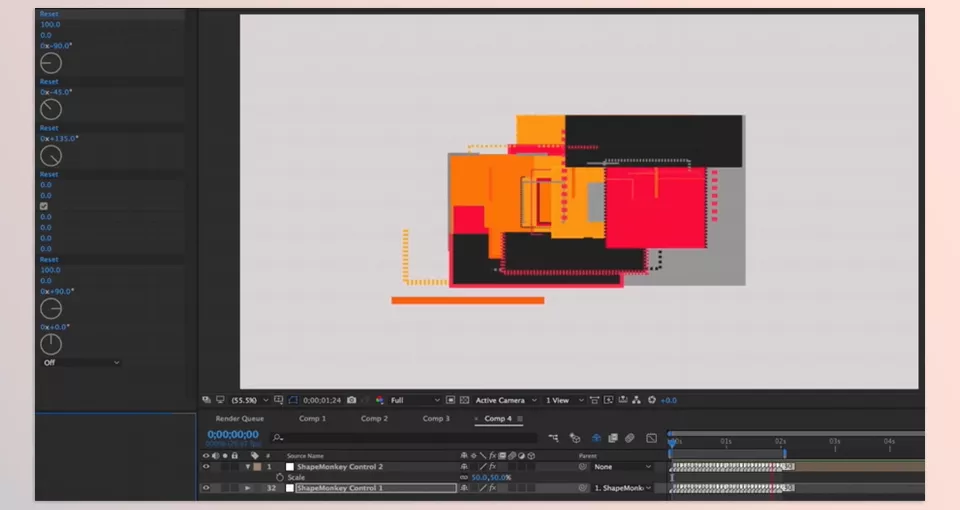Click the timeline icon in viewer toolbar
This screenshot has width=960, height=510.
623,400
